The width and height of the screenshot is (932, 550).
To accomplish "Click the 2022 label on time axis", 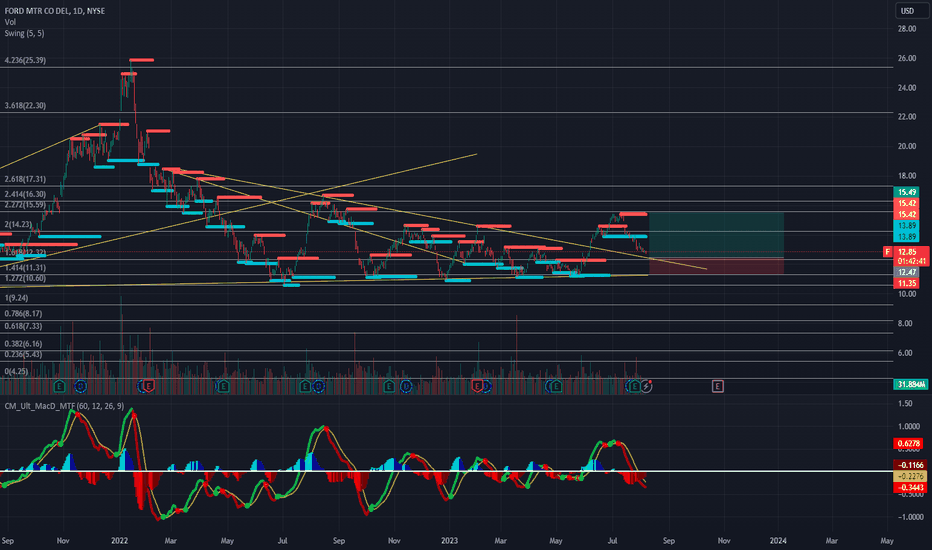I will pyautogui.click(x=119, y=540).
